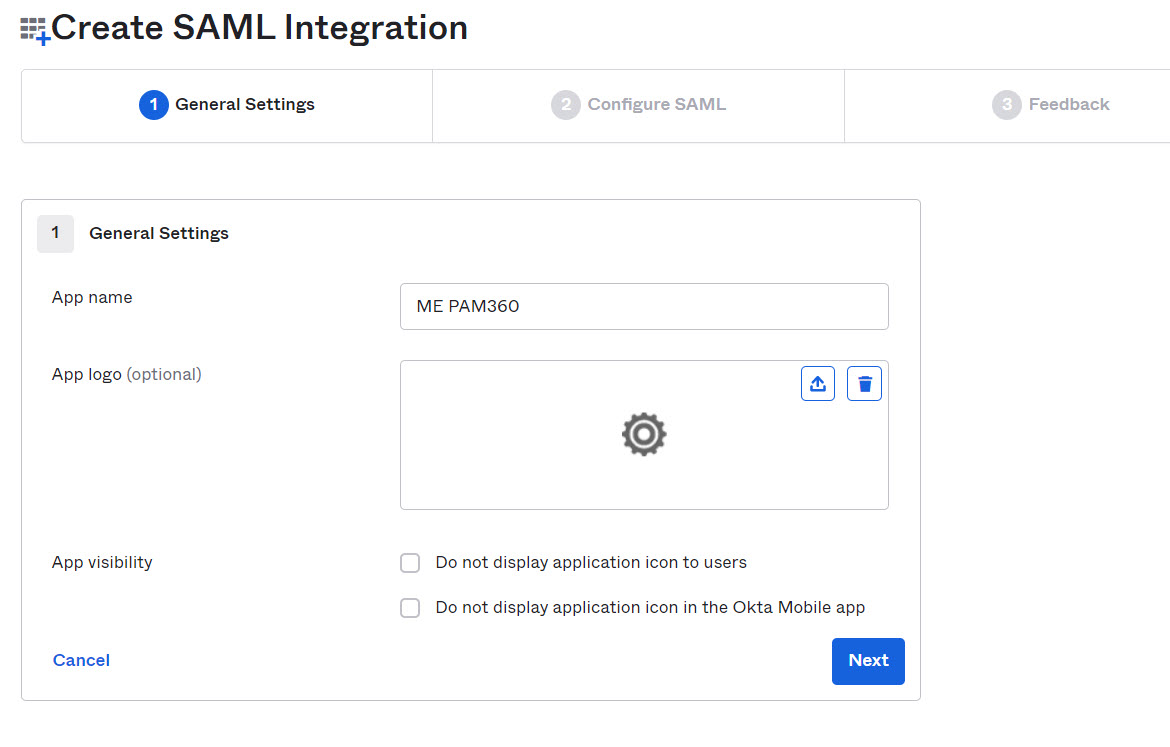
Task: Click the gear placeholder logo image
Action: pyautogui.click(x=643, y=435)
